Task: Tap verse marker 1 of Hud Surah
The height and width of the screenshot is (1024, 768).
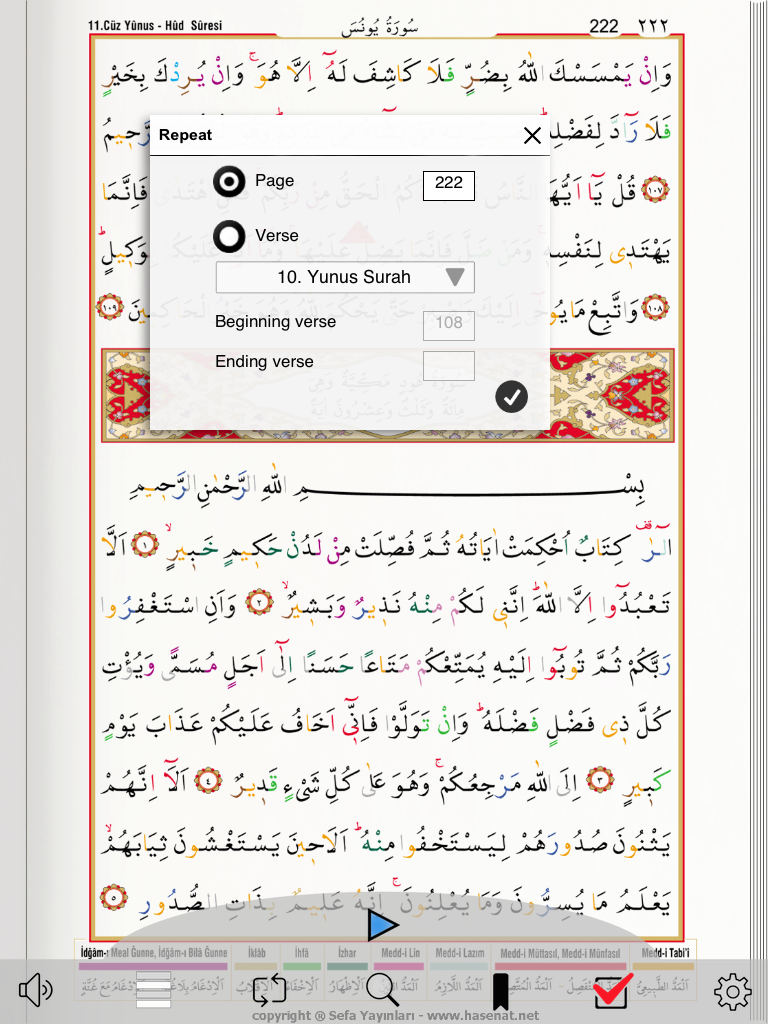Action: pos(144,545)
